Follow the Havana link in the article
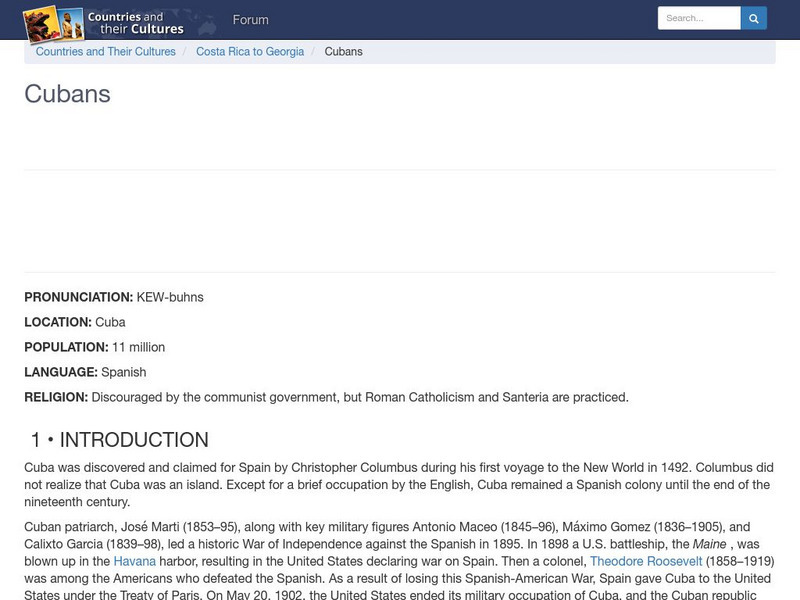Screen dimensions: 800x600 pyautogui.click(x=135, y=561)
